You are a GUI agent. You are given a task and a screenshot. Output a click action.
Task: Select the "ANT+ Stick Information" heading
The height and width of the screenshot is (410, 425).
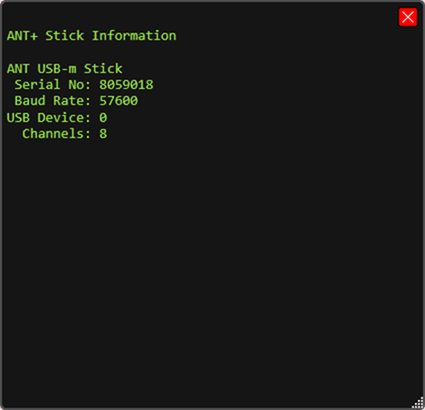click(x=92, y=36)
